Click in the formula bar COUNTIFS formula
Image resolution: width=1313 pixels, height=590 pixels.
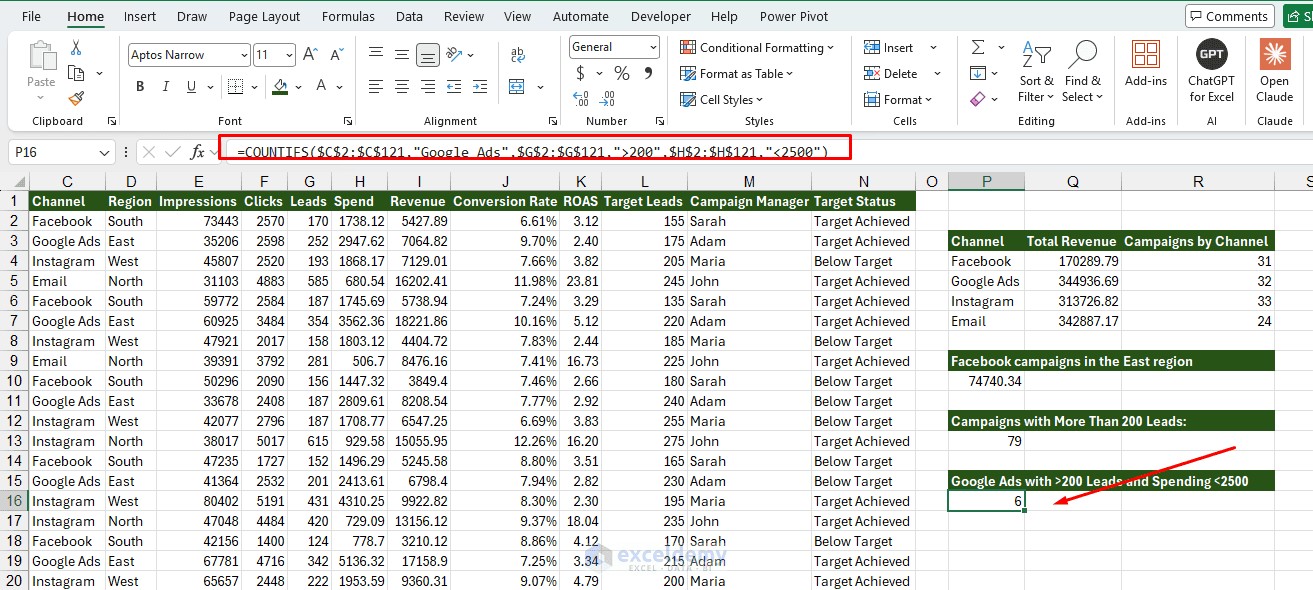534,152
